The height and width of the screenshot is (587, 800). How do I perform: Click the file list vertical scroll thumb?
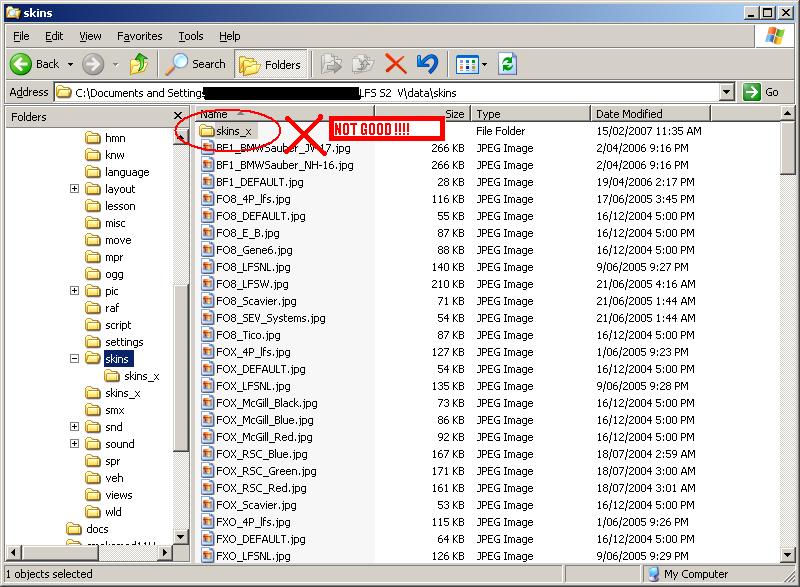click(x=787, y=147)
